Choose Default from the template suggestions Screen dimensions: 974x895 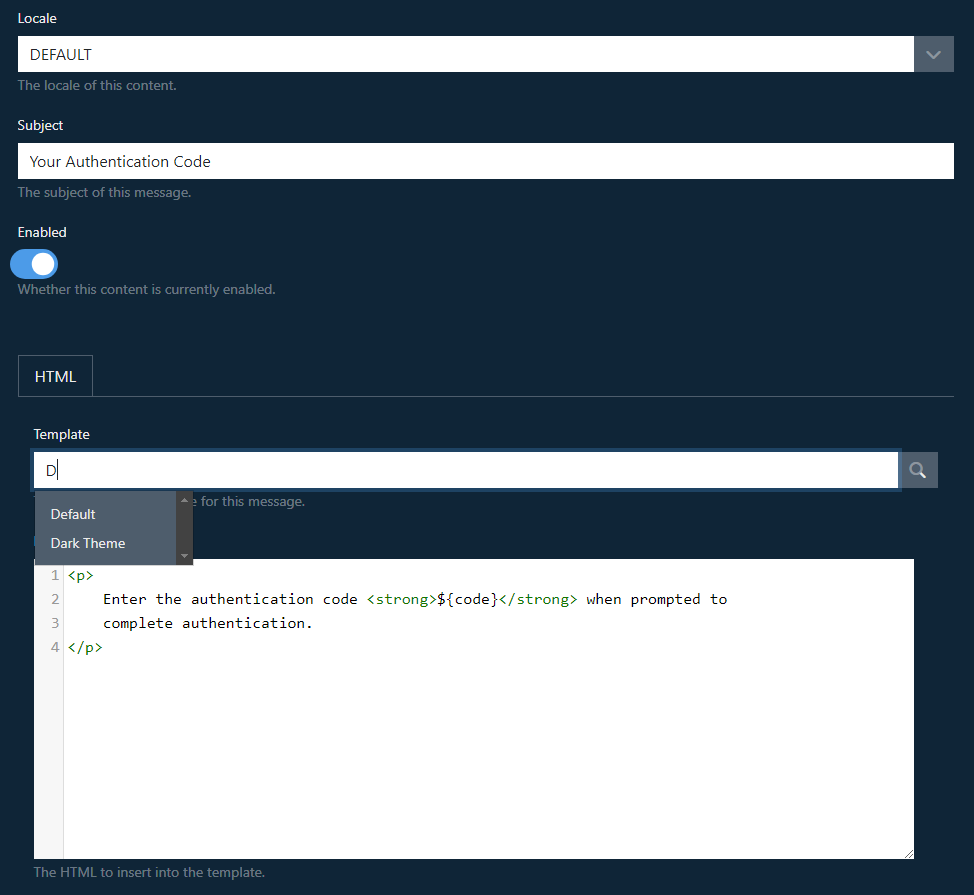(x=74, y=514)
